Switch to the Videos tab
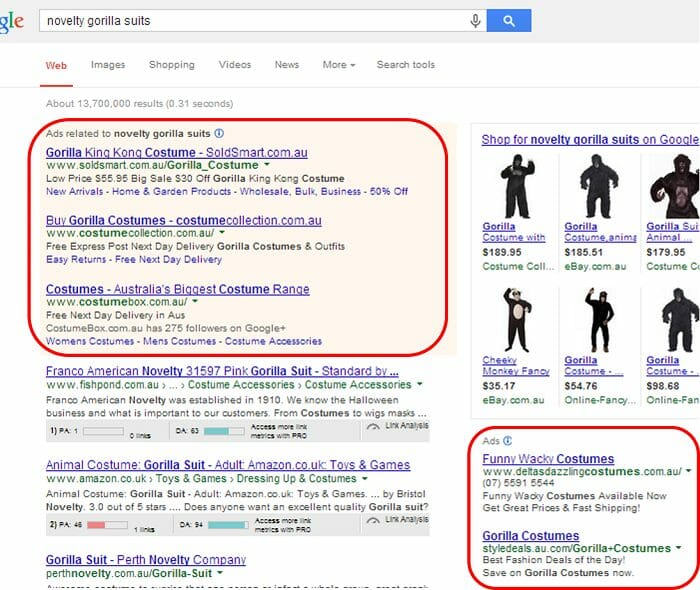 click(x=235, y=65)
